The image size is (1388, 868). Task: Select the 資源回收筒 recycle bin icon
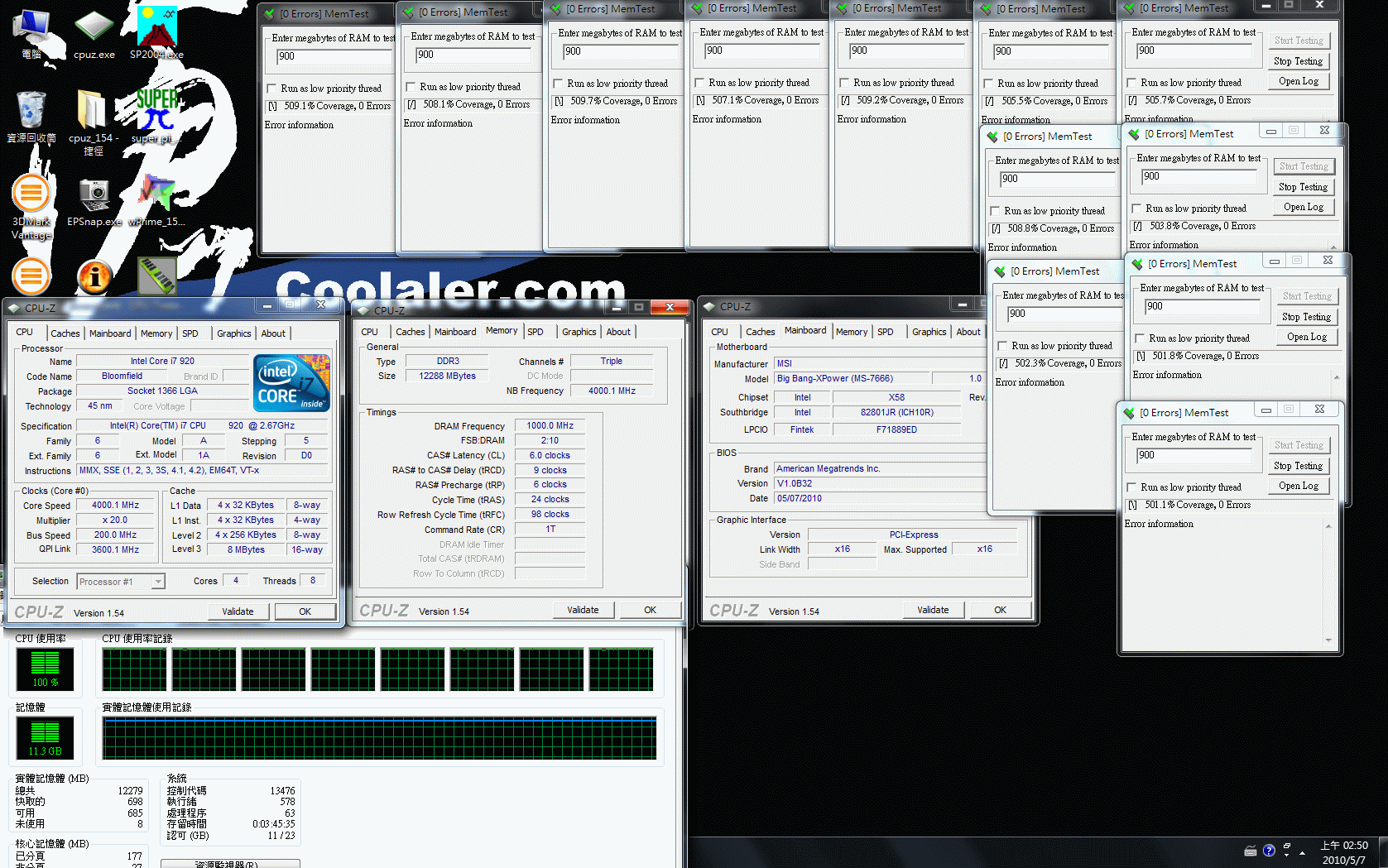pos(31,116)
